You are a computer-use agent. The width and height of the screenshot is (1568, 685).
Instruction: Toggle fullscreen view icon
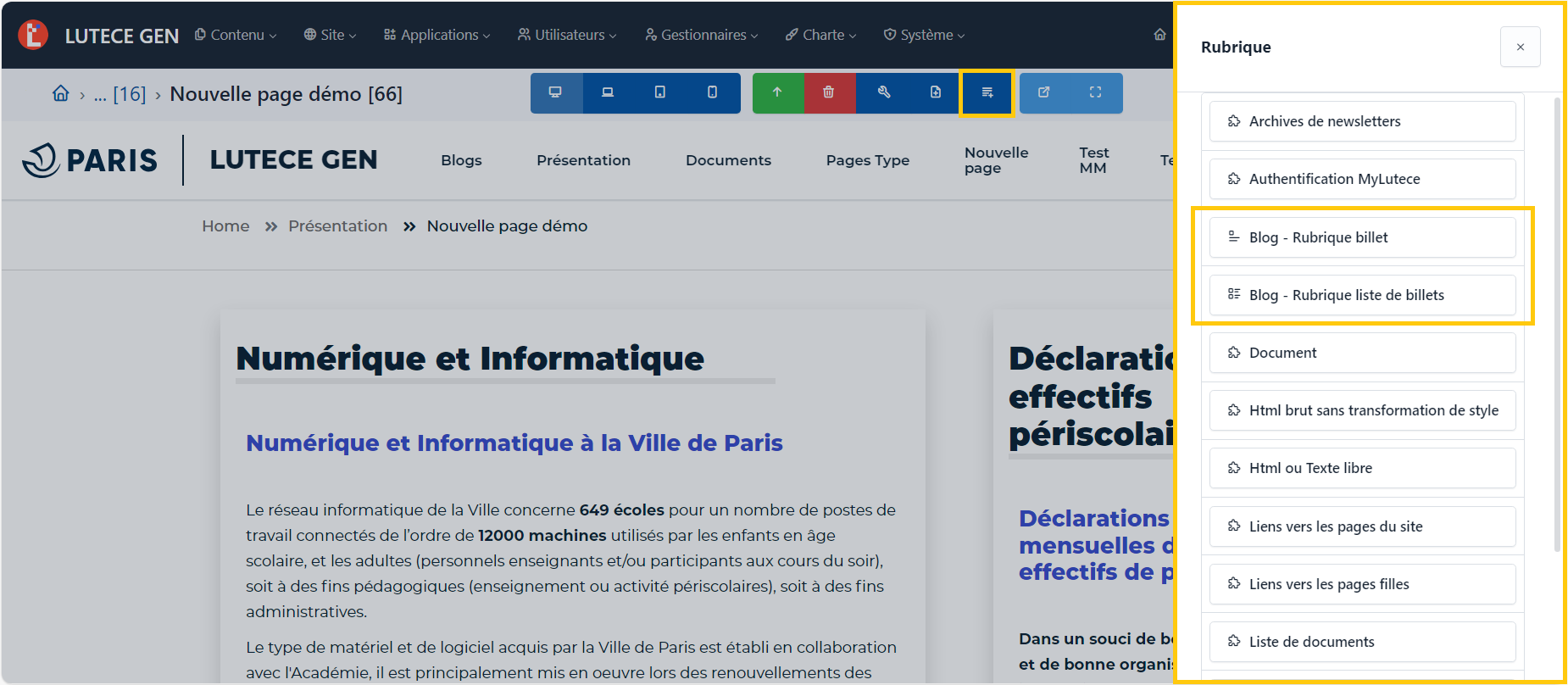coord(1096,92)
